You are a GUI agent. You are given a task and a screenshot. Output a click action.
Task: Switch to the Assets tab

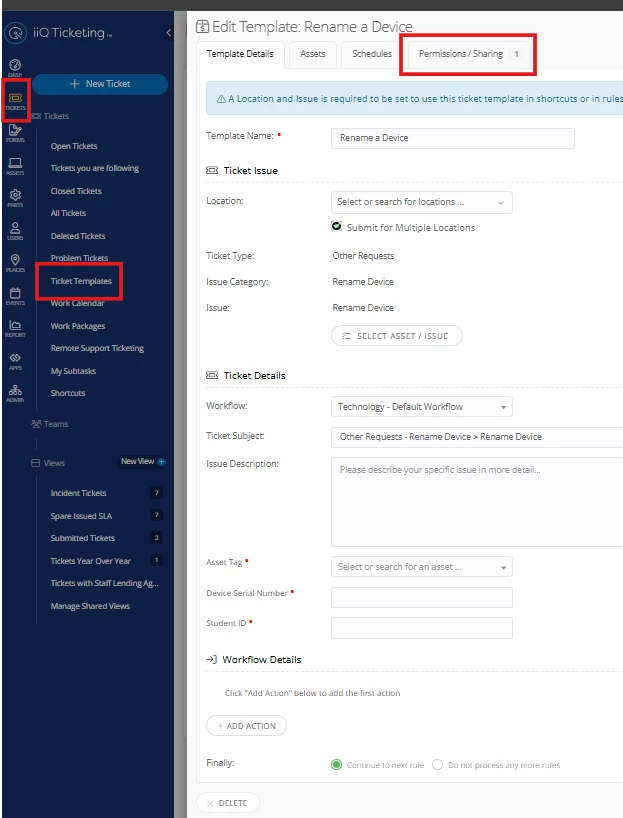[313, 54]
